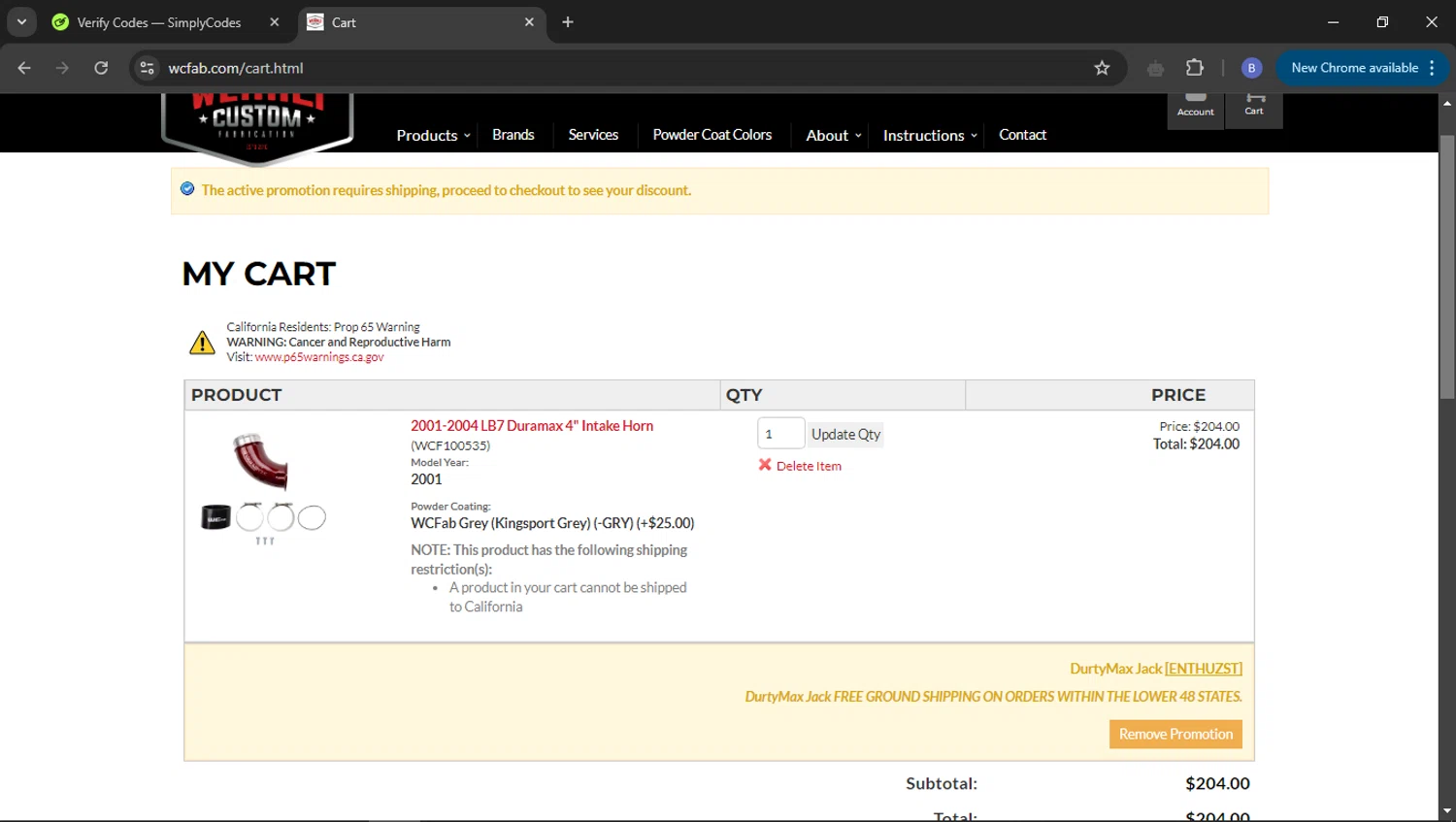Bookmark this page with the star icon

[x=1102, y=68]
